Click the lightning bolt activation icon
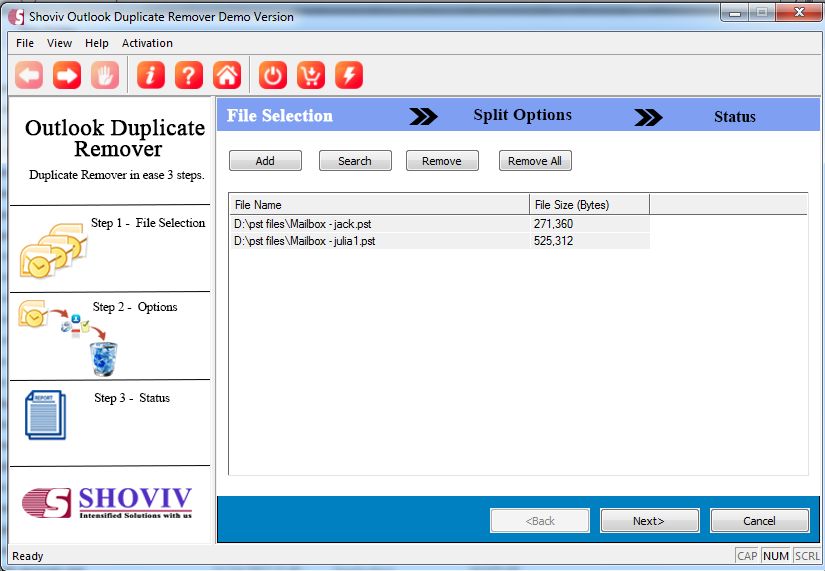The height and width of the screenshot is (571, 825). 349,75
